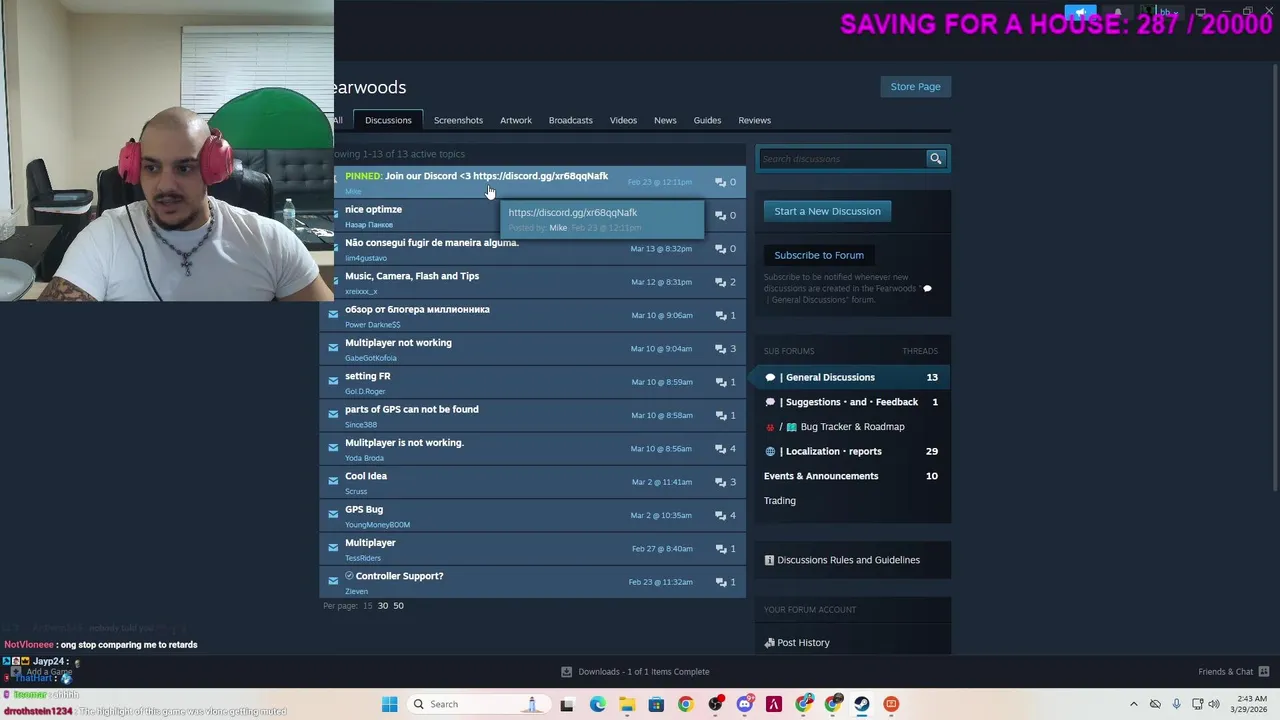Click the magnifier search button in discussions

pos(935,159)
